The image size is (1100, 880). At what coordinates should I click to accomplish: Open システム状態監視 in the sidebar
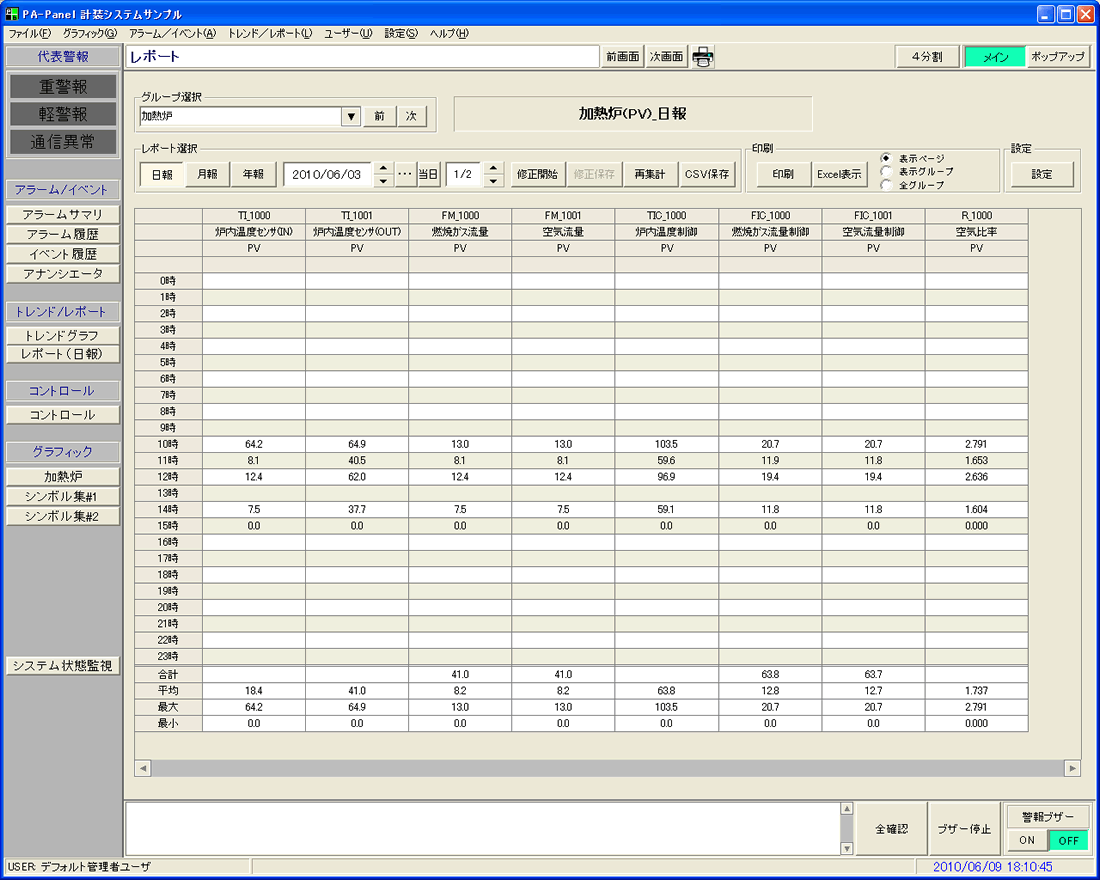tap(63, 665)
